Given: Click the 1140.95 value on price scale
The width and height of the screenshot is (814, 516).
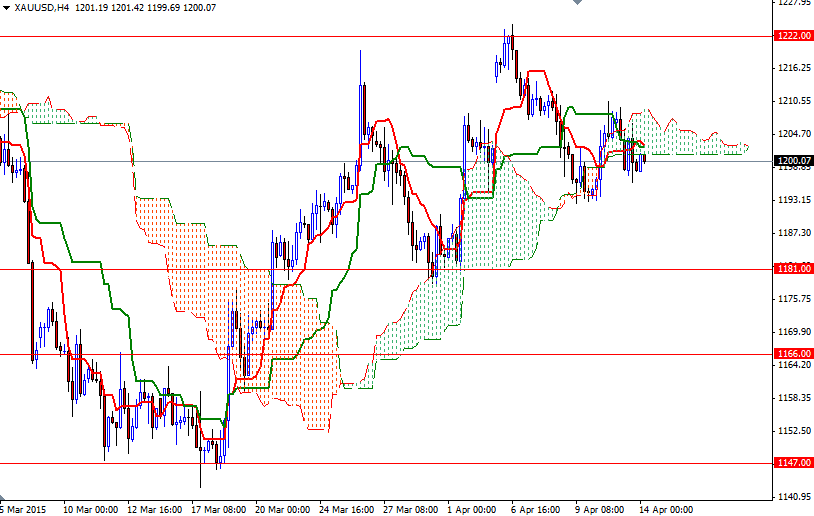Looking at the screenshot, I should (792, 497).
